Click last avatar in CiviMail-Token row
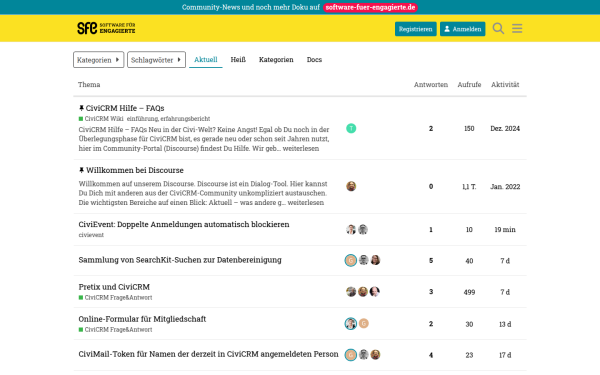Screen dimensions: 600x375 [375, 355]
